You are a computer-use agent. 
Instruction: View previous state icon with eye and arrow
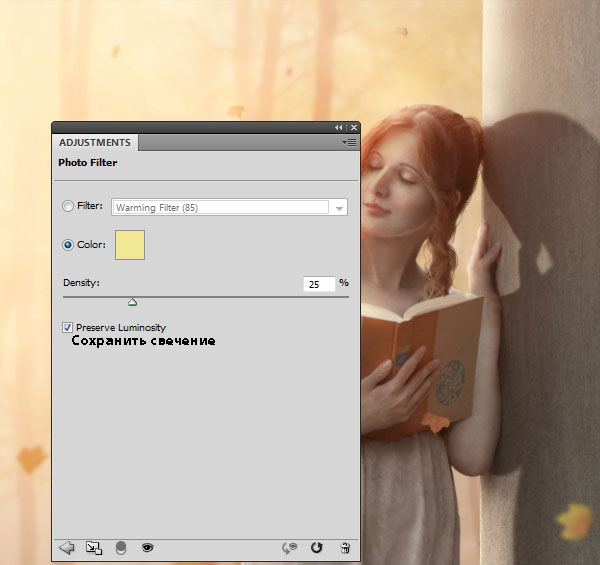pos(290,548)
